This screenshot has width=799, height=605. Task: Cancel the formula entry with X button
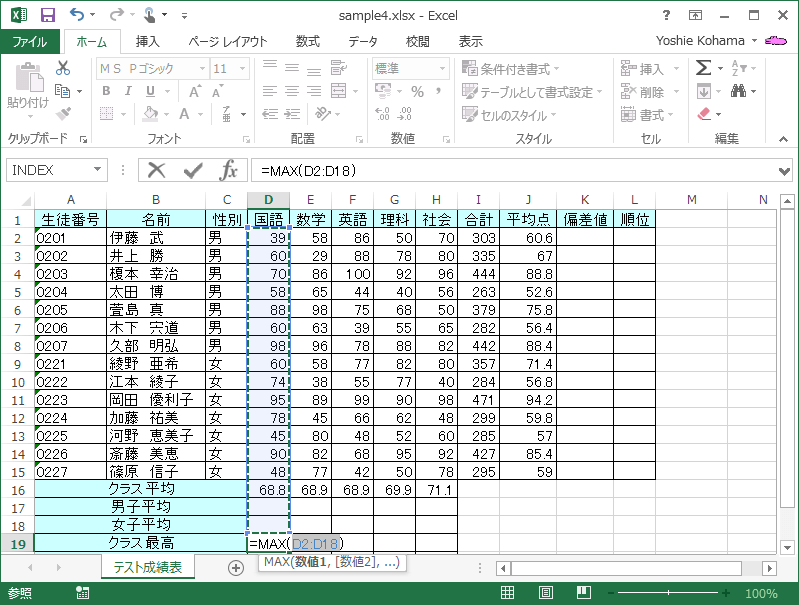tap(156, 170)
